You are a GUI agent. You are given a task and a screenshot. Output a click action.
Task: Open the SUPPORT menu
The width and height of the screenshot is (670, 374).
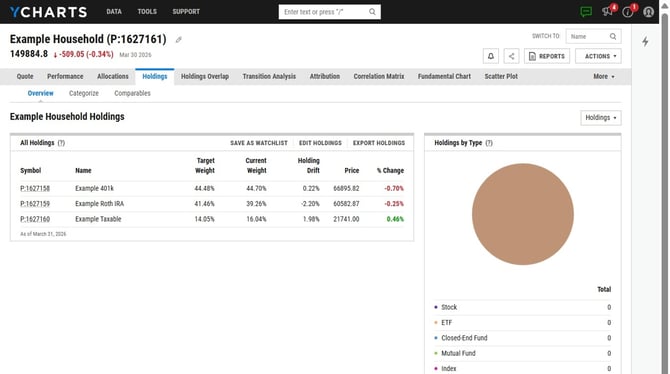pos(186,12)
